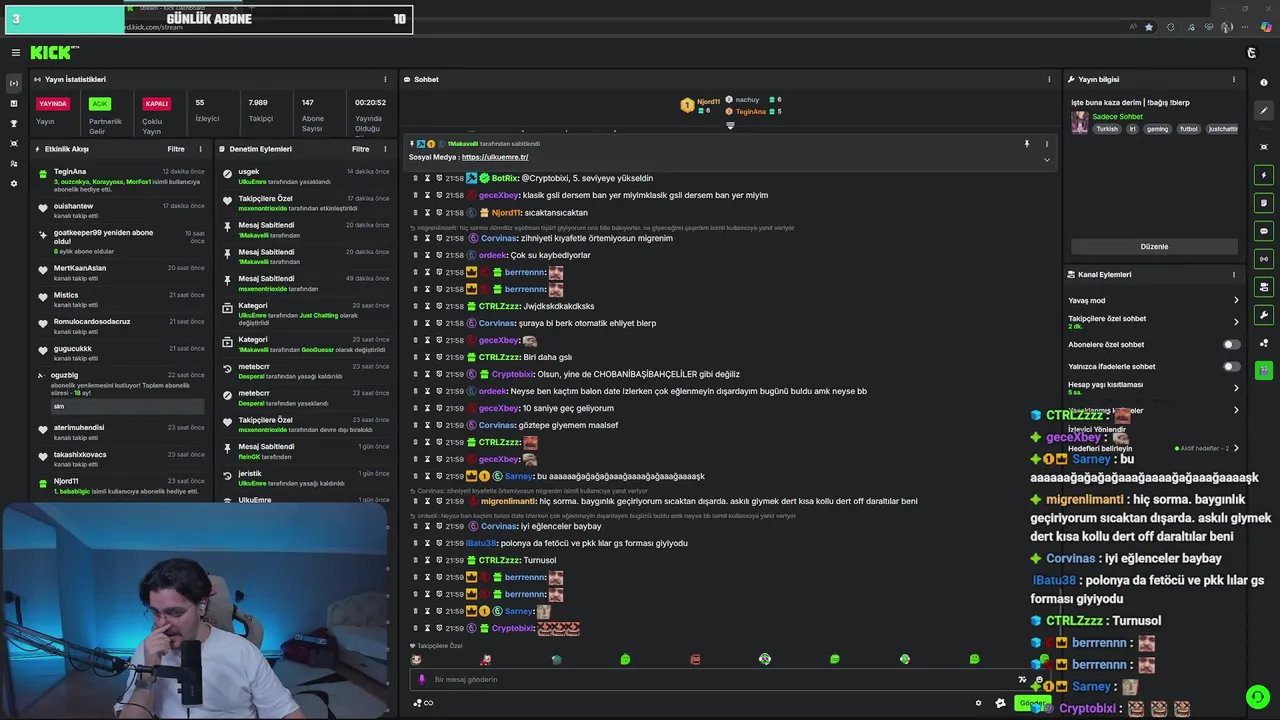
Task: Select the usgek ban moderation entry
Action: click(x=304, y=176)
